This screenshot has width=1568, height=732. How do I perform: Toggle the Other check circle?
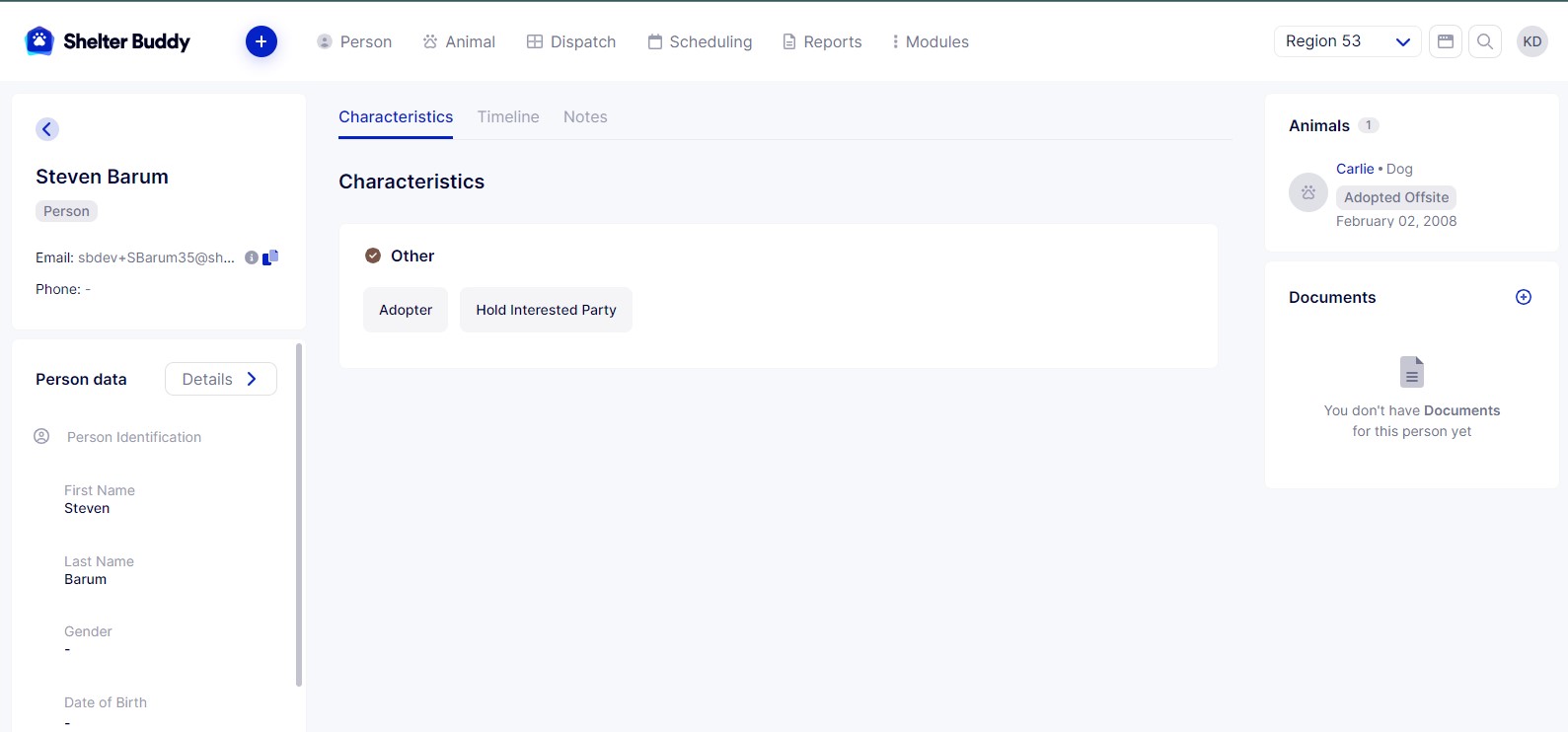tap(373, 256)
